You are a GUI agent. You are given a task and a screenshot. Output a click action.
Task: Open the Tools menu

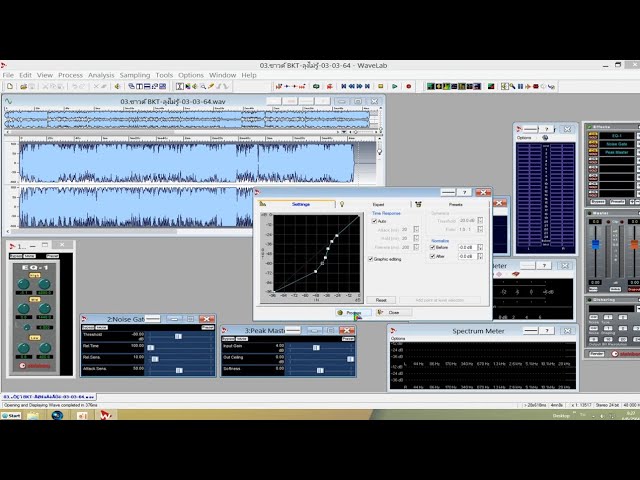[164, 75]
